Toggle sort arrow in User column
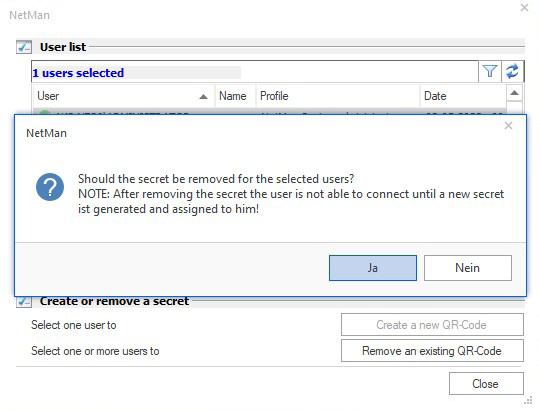Screen dimensions: 539x411 204,97
